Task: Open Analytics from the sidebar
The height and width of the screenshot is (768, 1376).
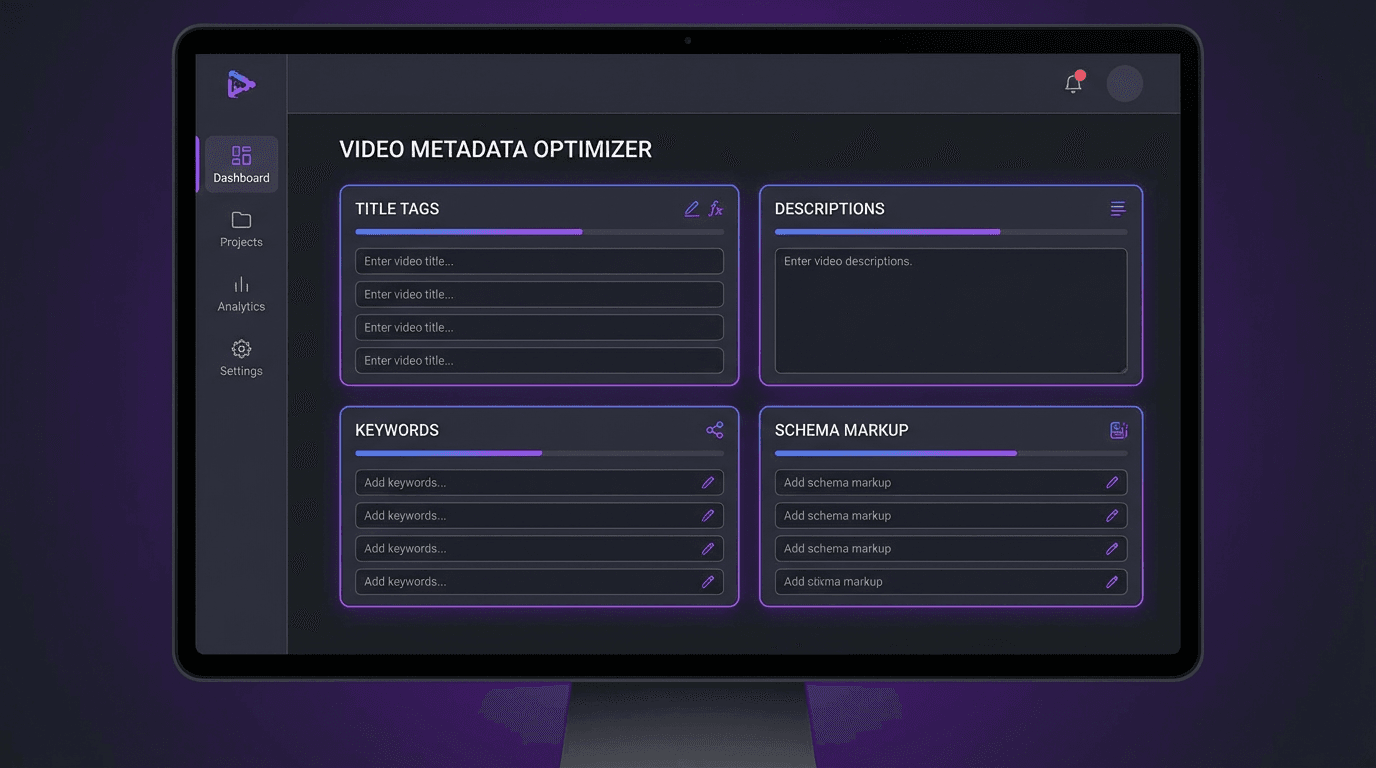Action: [241, 294]
